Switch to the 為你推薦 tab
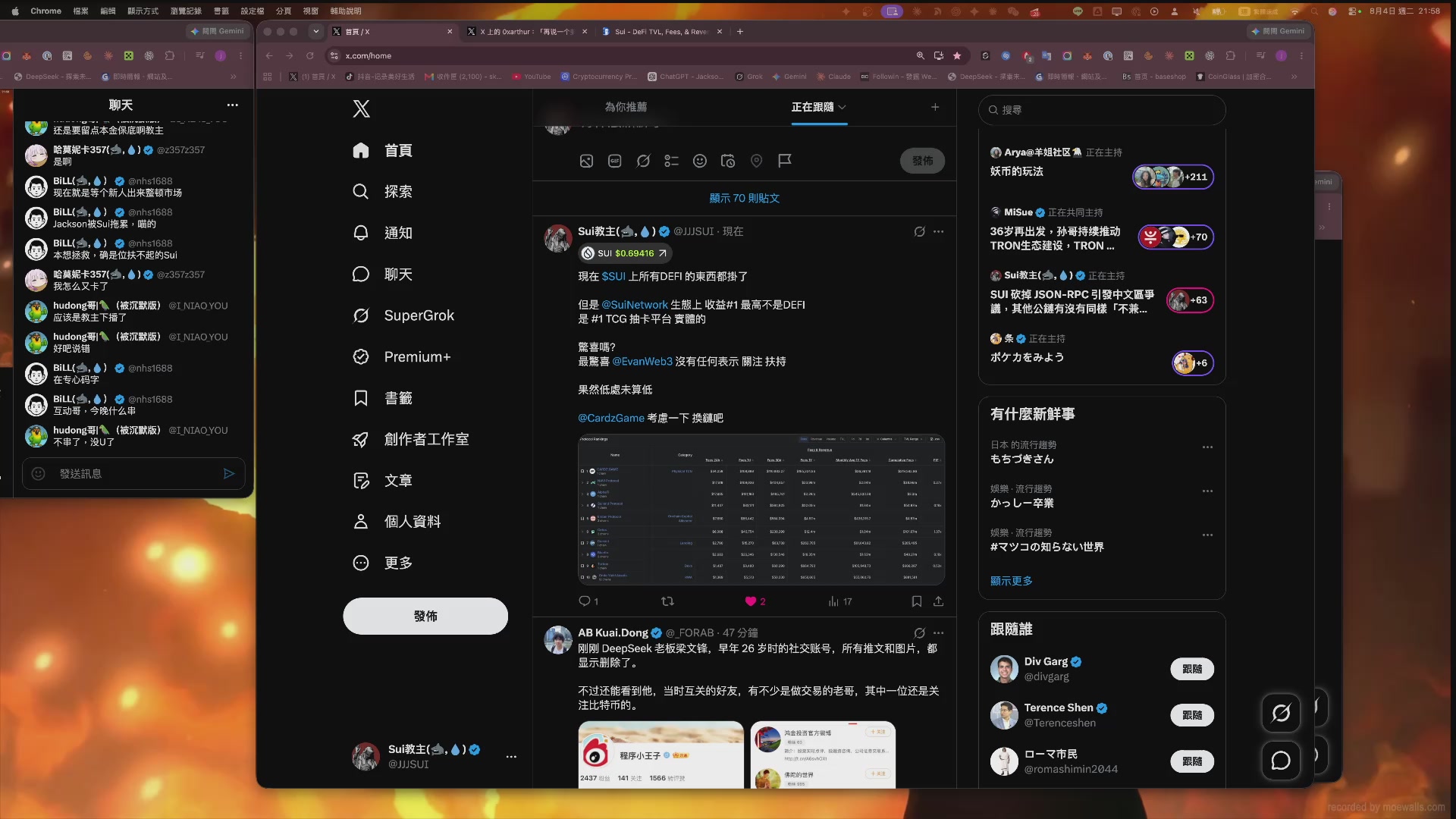This screenshot has height=819, width=1456. (x=626, y=107)
